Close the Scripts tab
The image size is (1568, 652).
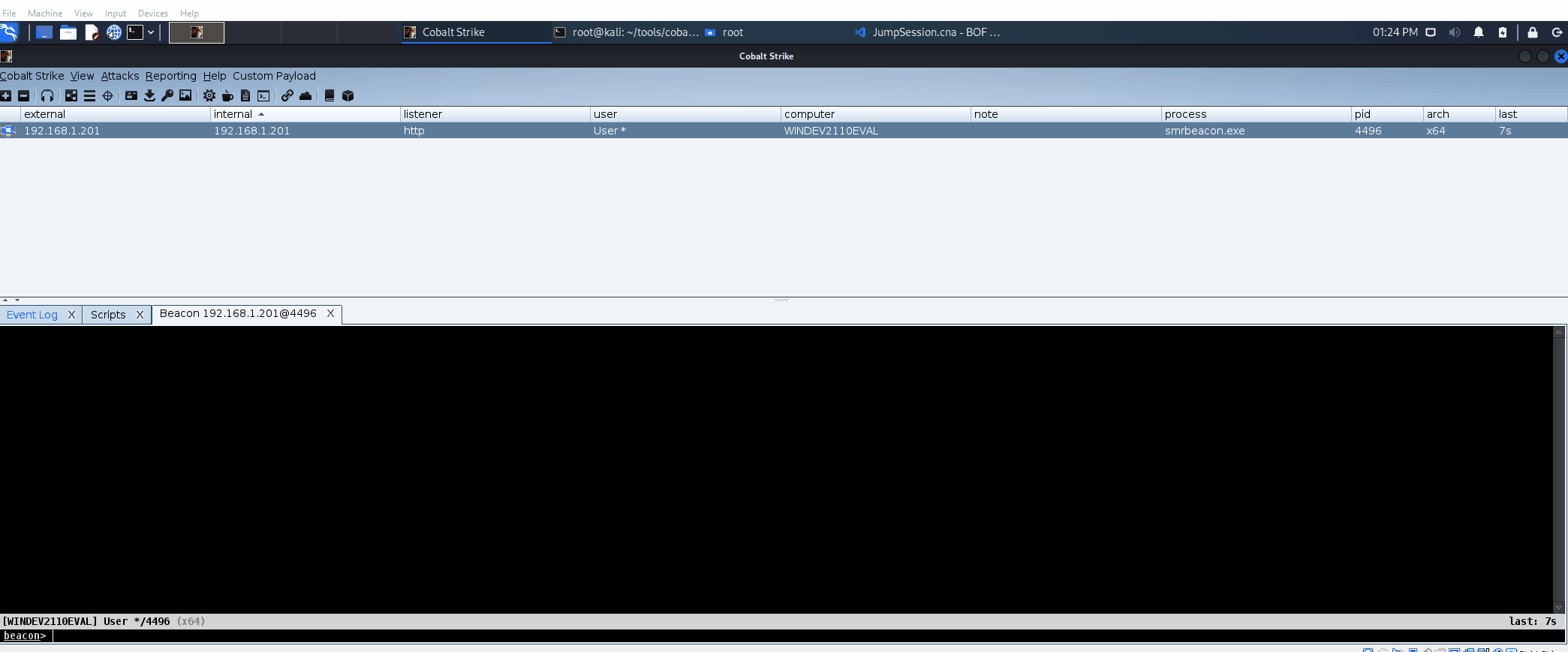click(x=140, y=315)
